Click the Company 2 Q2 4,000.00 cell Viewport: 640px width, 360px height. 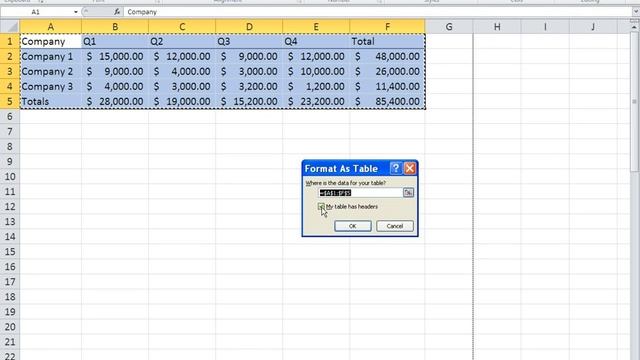(x=182, y=71)
